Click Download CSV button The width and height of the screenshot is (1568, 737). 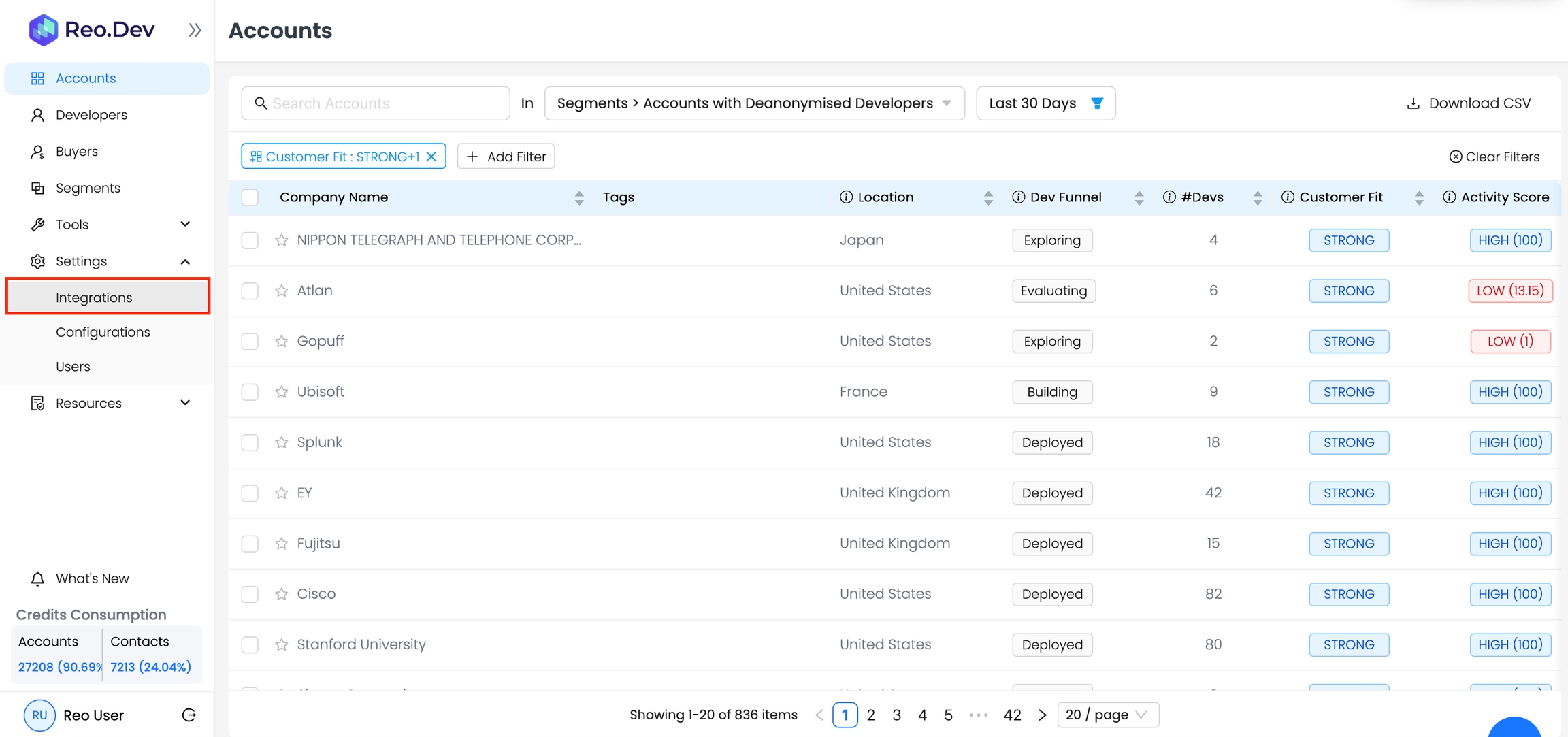[1468, 103]
